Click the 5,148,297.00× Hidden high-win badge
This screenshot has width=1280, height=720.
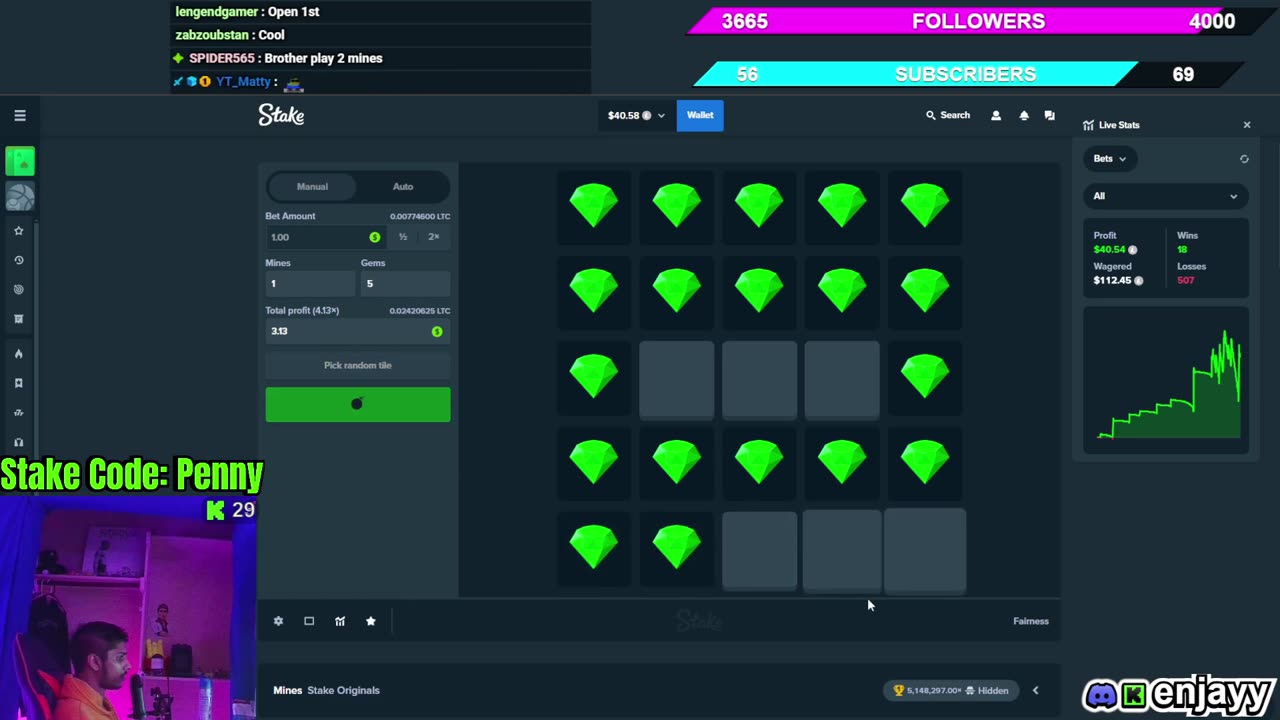951,690
